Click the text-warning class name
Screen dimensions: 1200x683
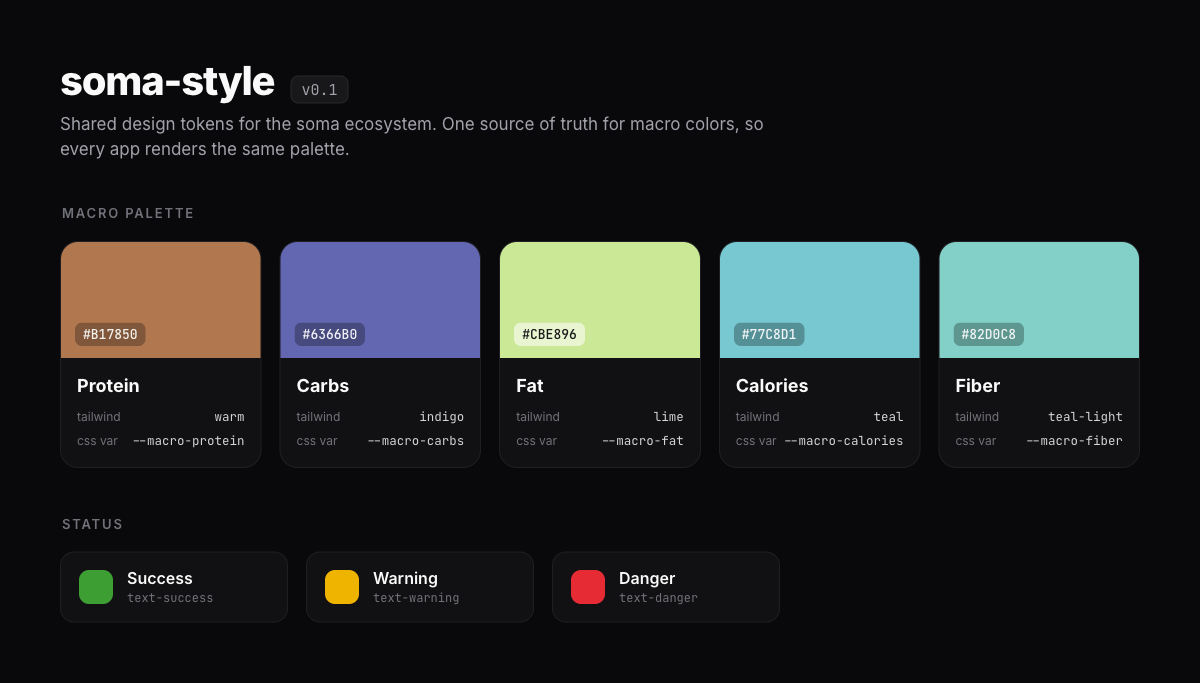click(x=416, y=598)
